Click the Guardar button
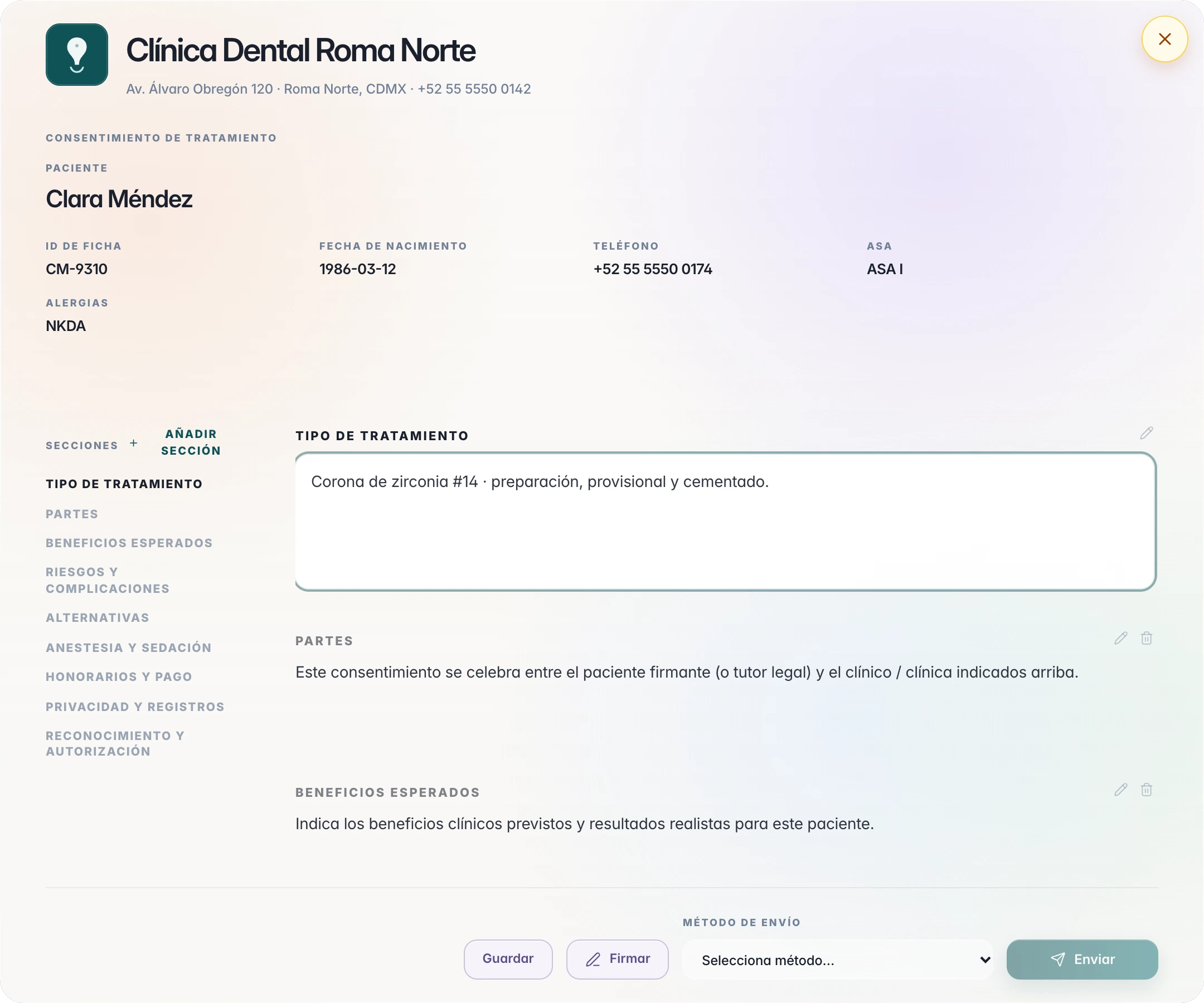The height and width of the screenshot is (1003, 1204). coord(508,959)
